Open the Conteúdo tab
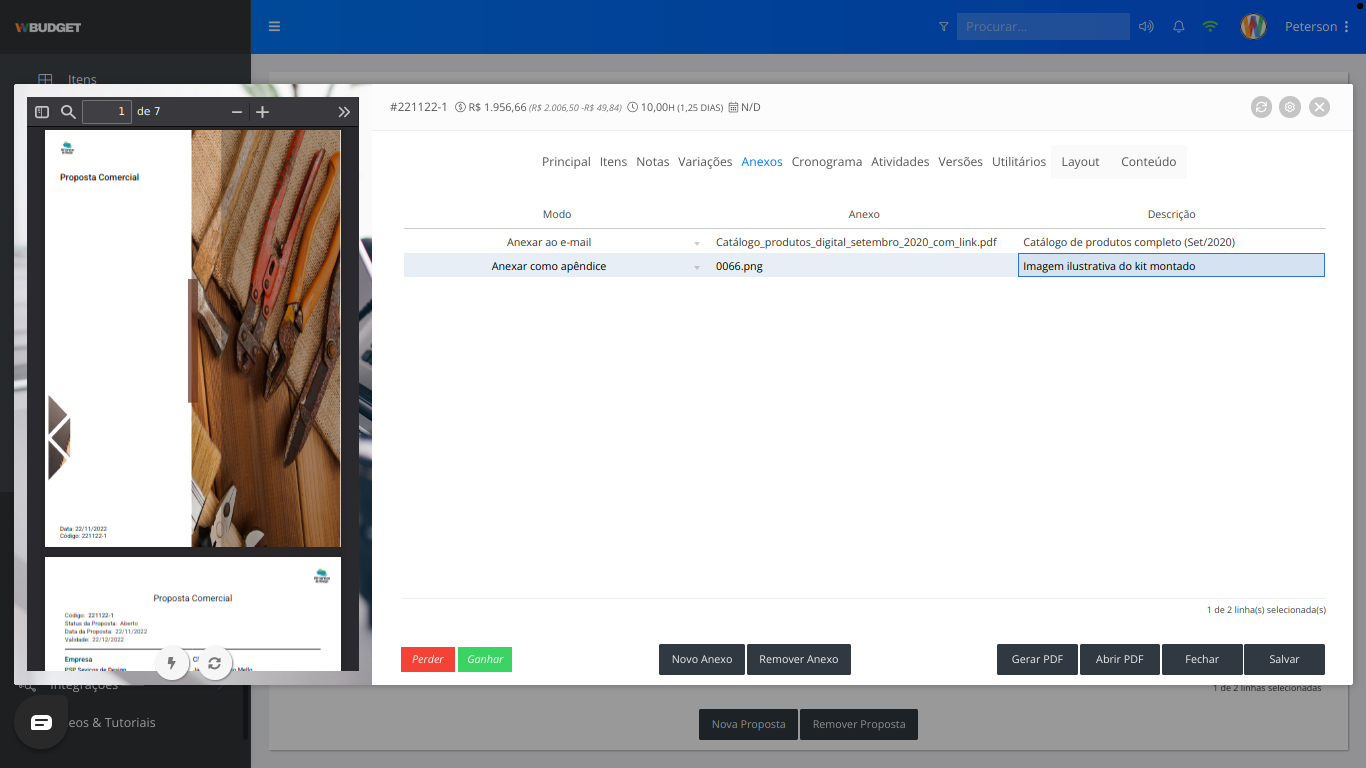 pos(1148,162)
